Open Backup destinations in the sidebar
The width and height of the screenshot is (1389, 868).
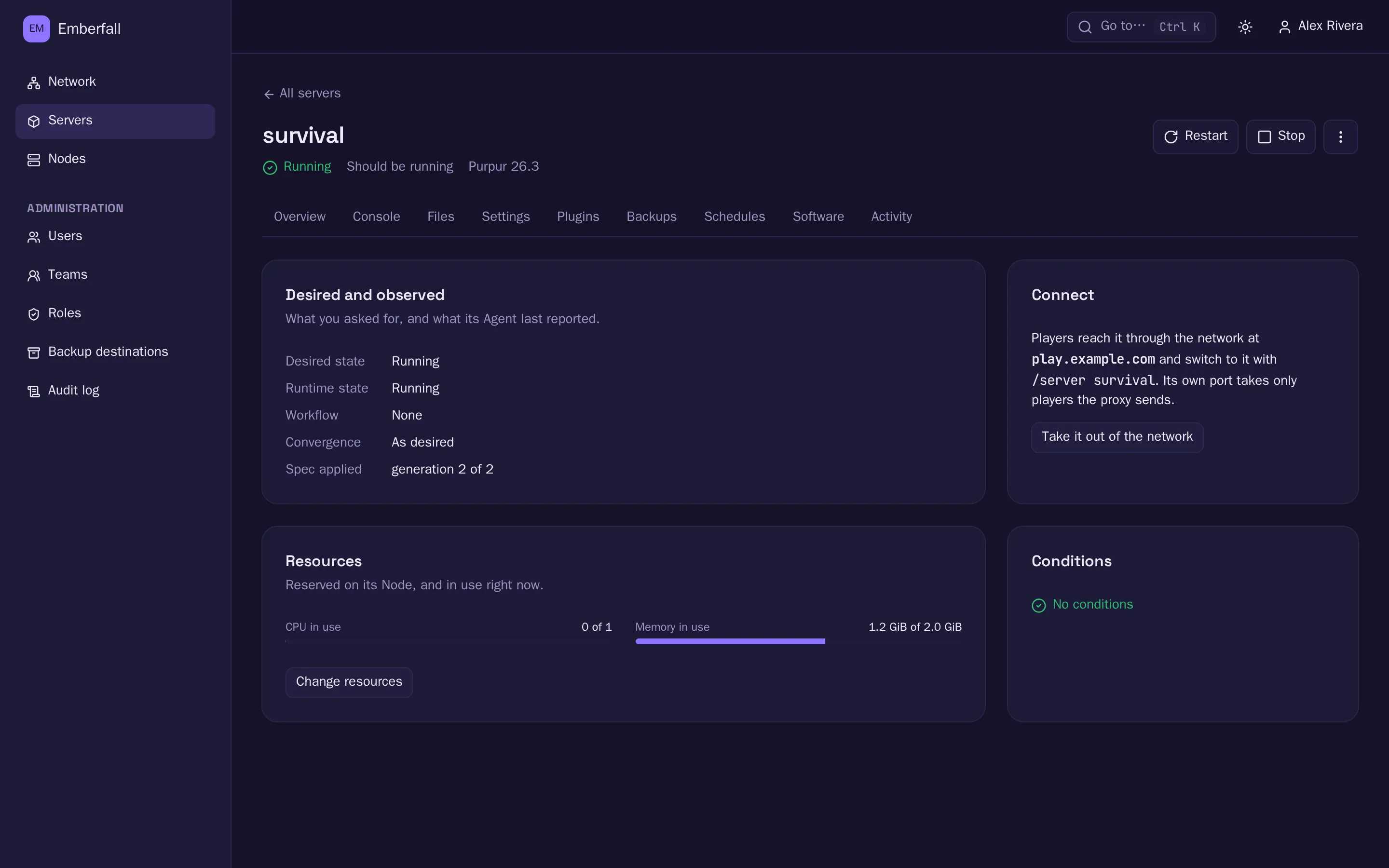[115, 352]
